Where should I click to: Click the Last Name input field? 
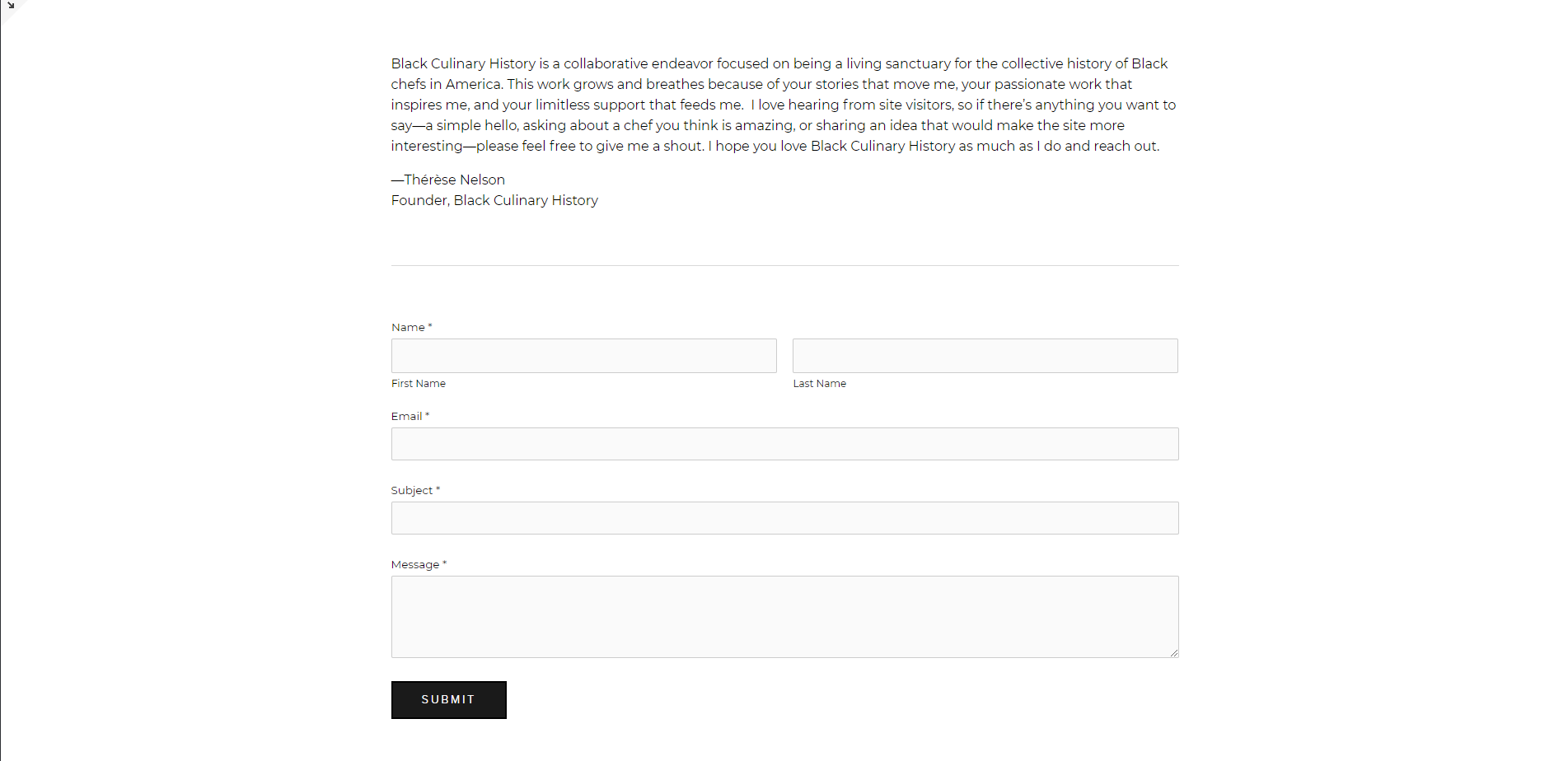[x=985, y=356]
